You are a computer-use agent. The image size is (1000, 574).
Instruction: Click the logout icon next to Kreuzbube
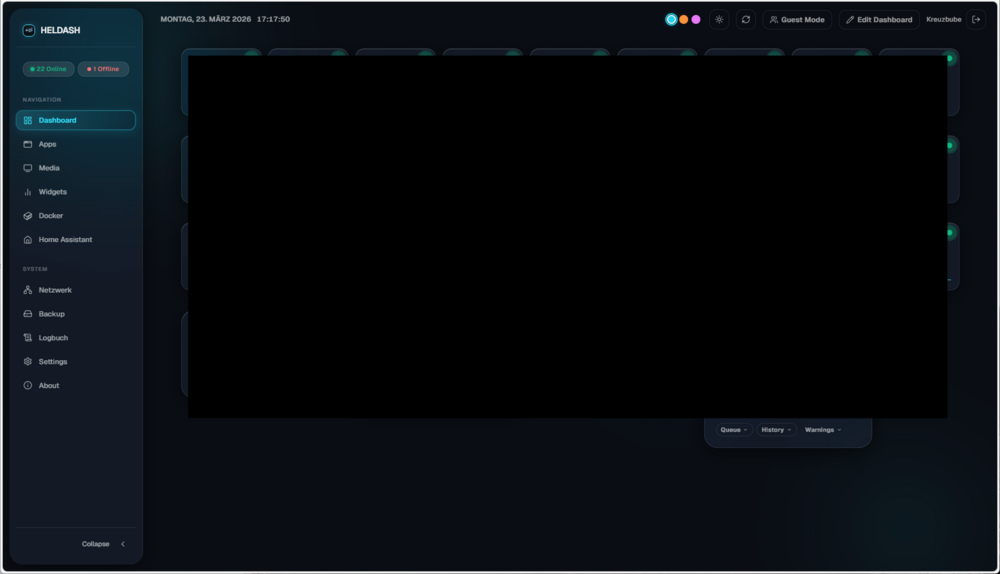(976, 20)
